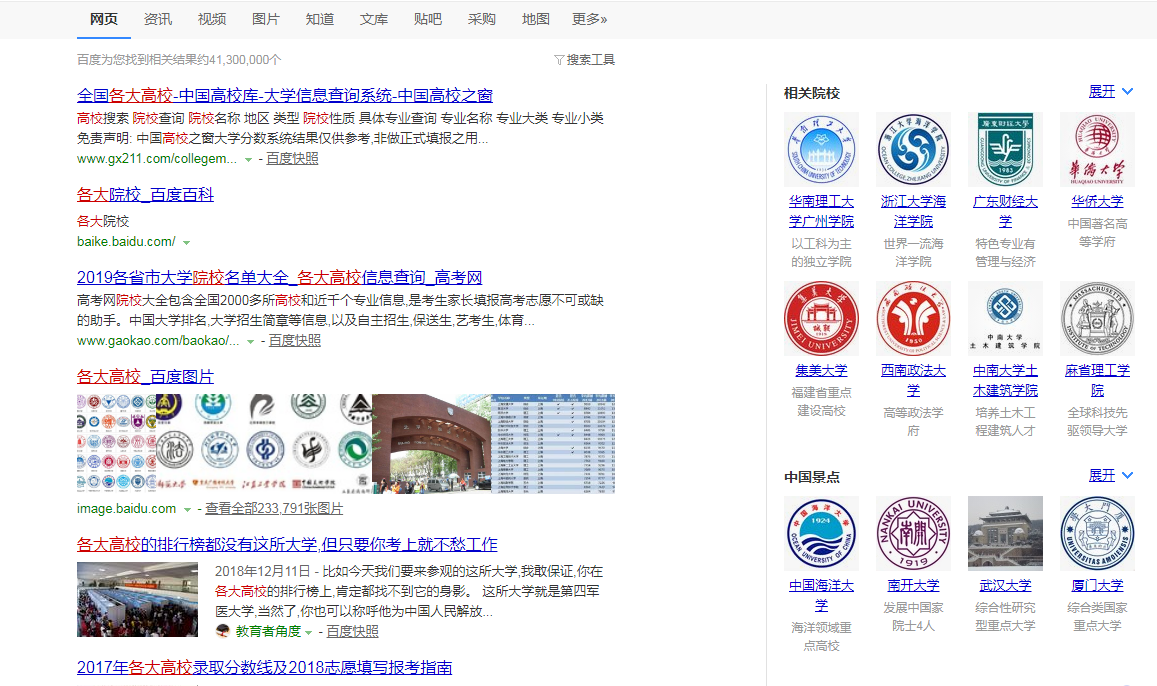Click the Zhejiang University Ocean College logo
Viewport: 1157px width, 686px height.
tap(913, 150)
